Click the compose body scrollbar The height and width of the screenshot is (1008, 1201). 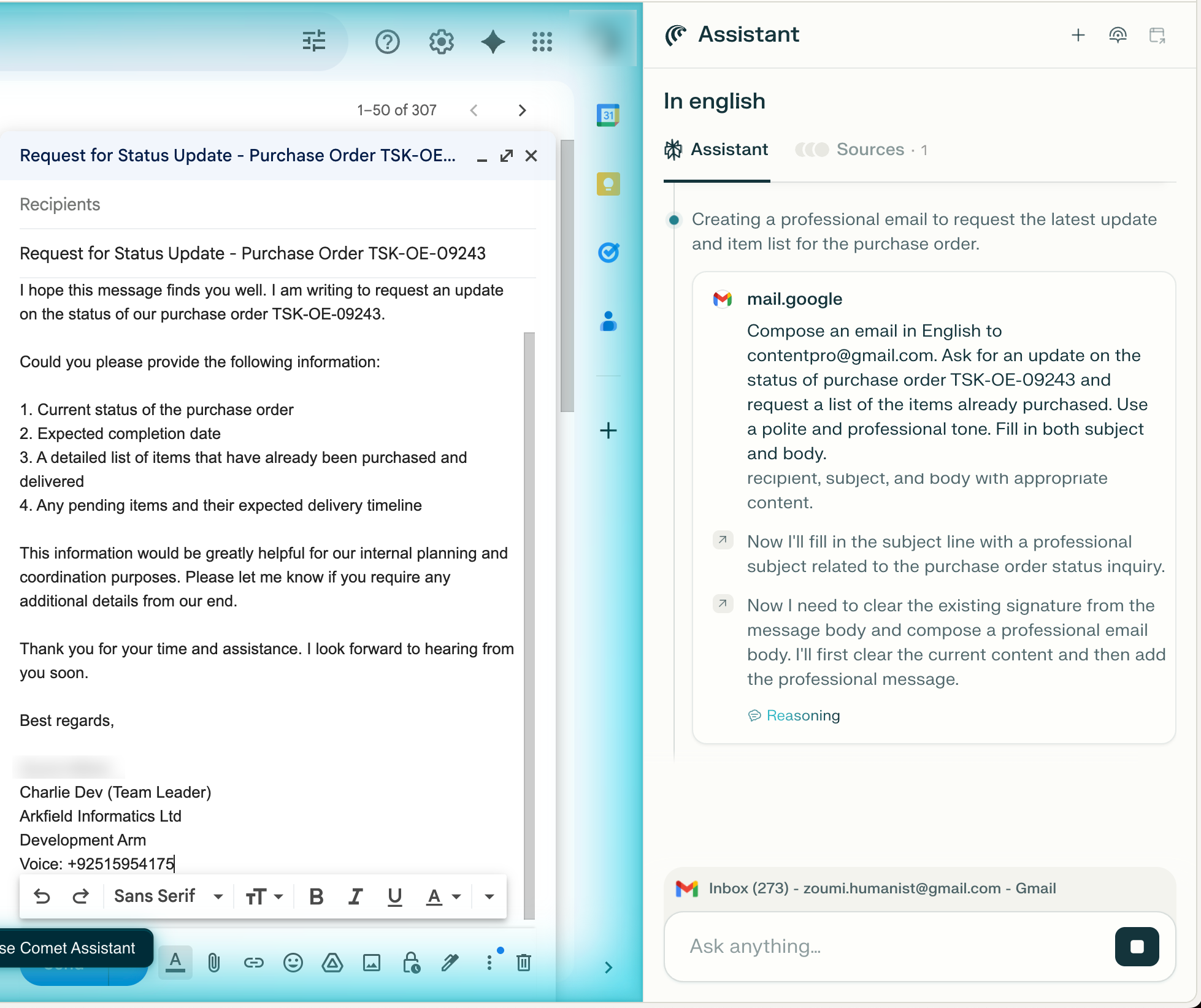click(x=529, y=625)
